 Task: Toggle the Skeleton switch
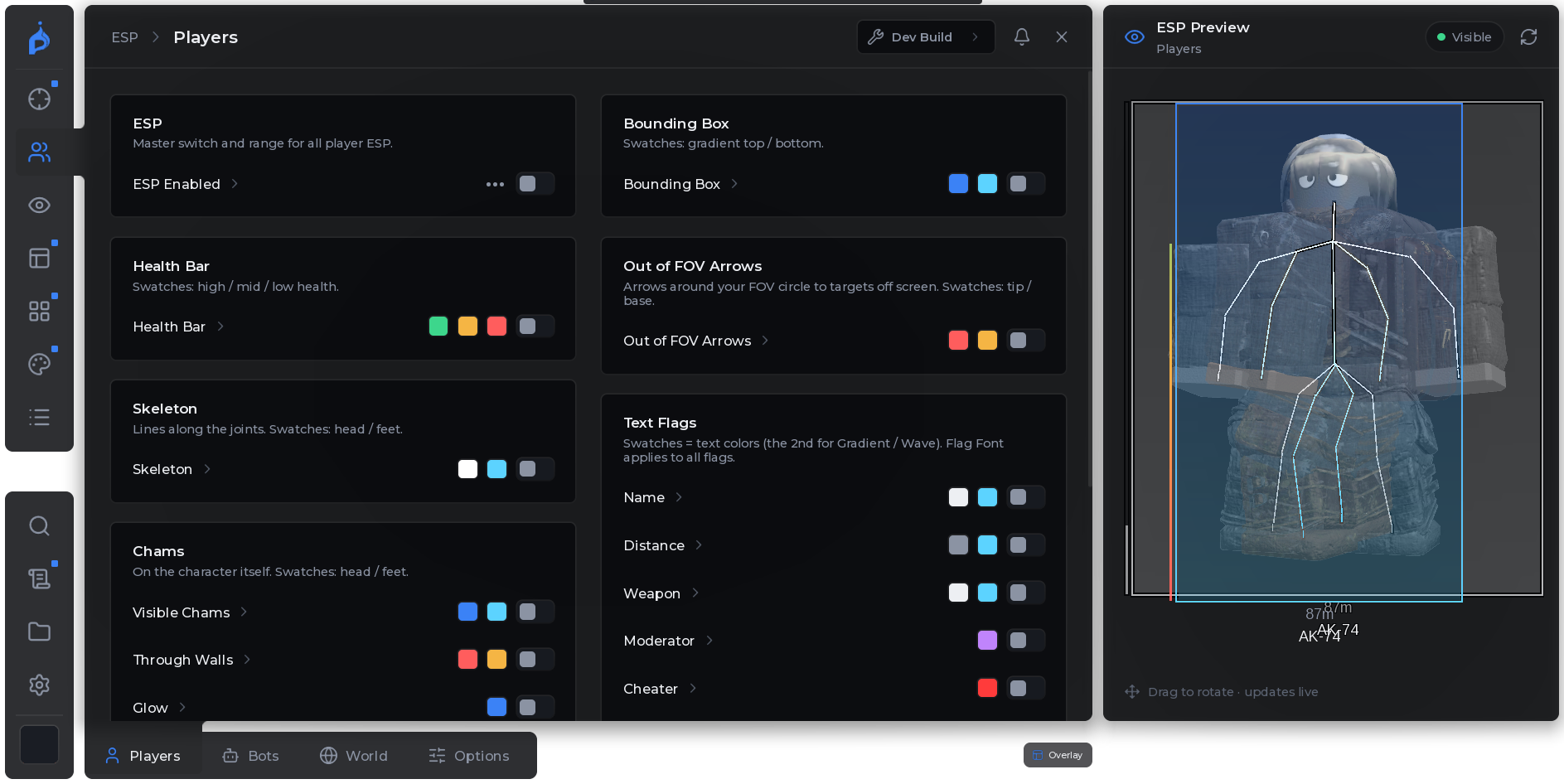tap(535, 469)
